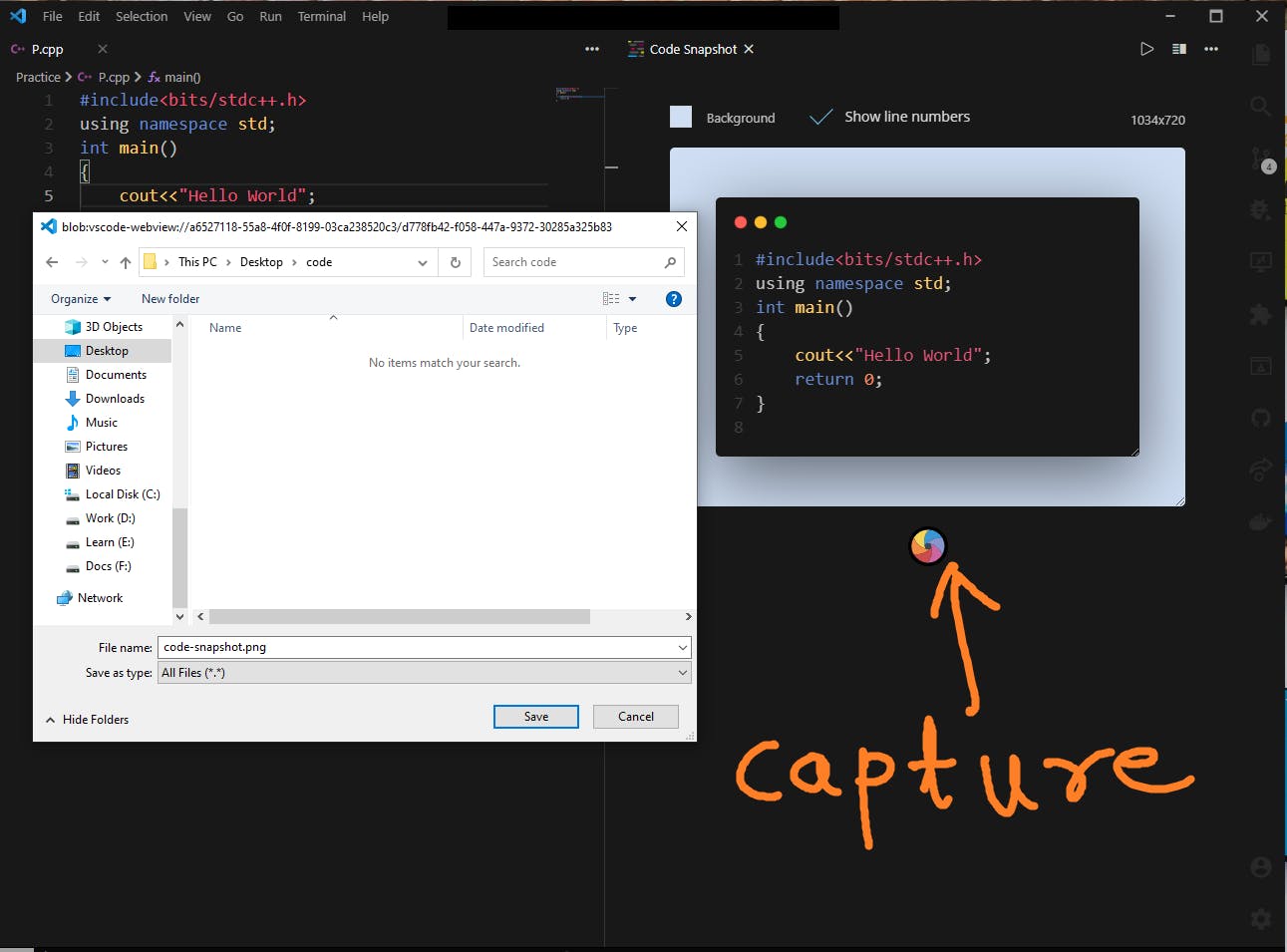Click the Cancel button in the save dialog
This screenshot has height=952, width=1287.
coord(636,717)
